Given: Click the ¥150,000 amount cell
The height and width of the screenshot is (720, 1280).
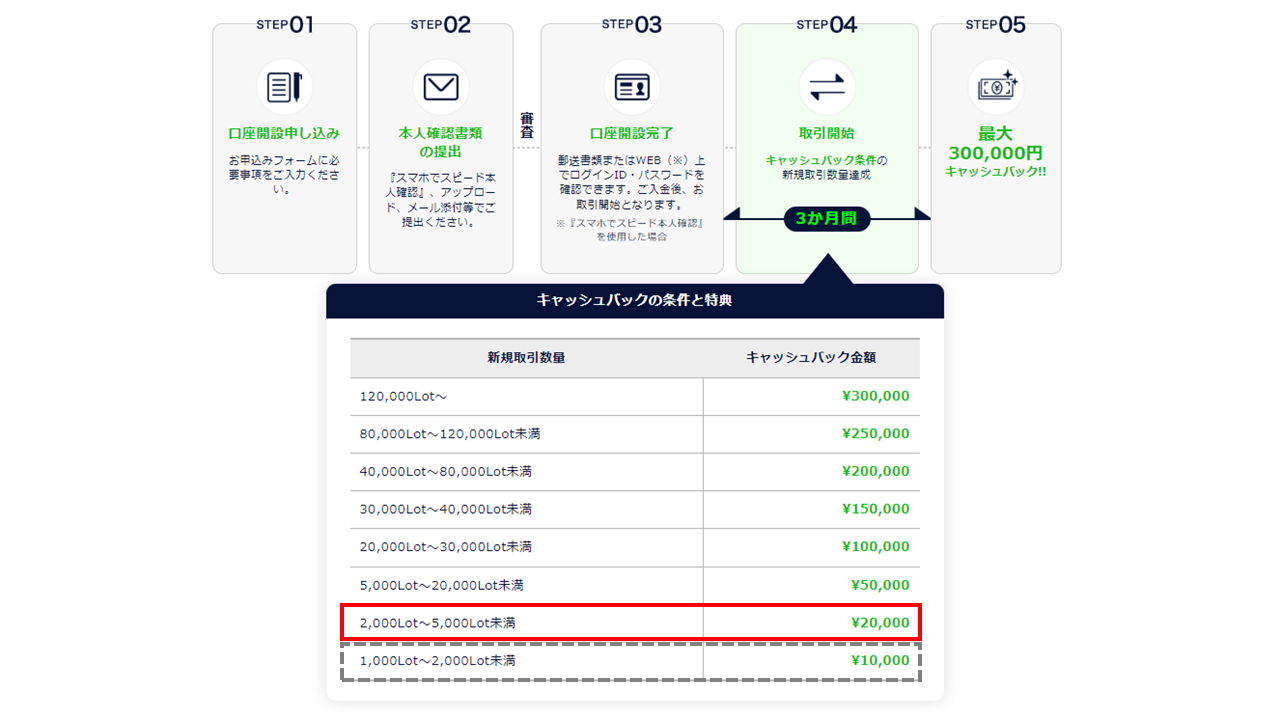Looking at the screenshot, I should (811, 509).
